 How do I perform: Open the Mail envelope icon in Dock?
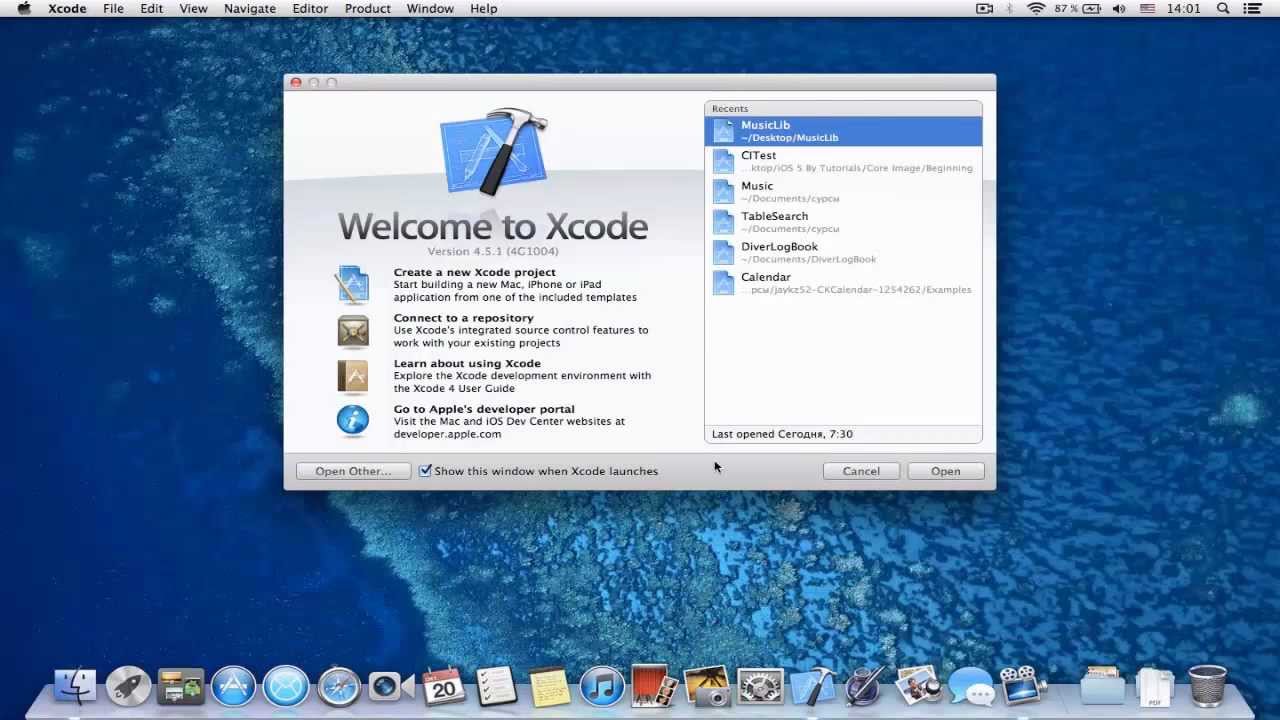286,687
